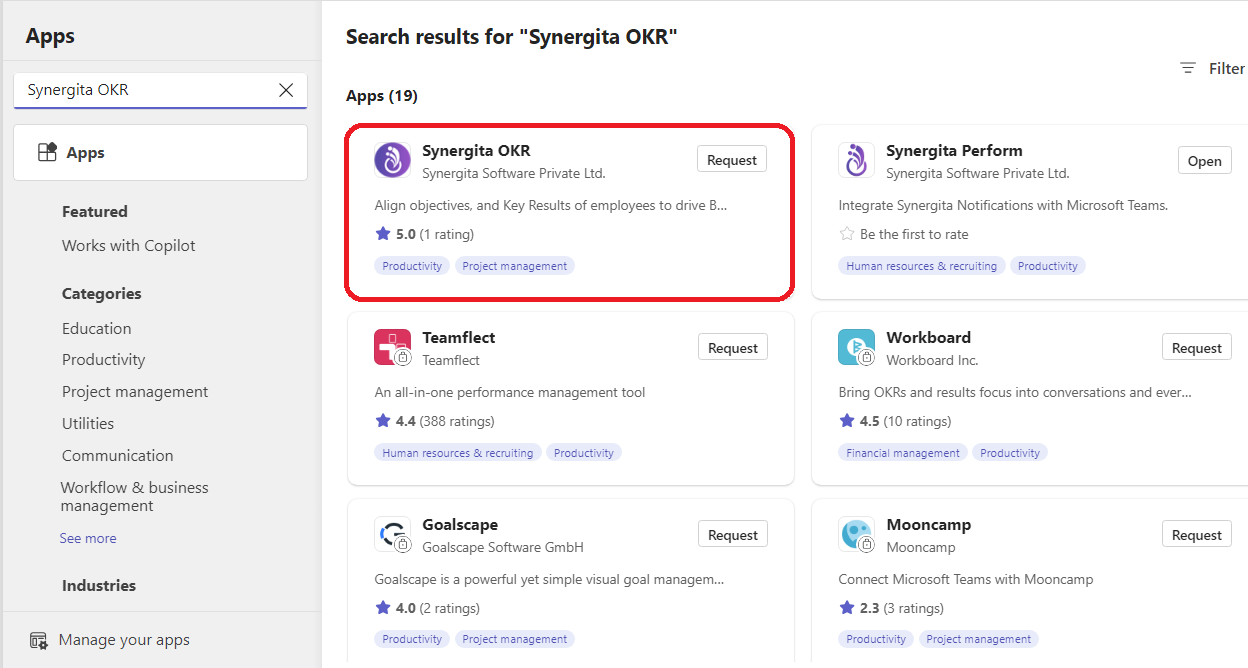Click the Goalscape app logo
The width and height of the screenshot is (1248, 668).
click(x=392, y=534)
